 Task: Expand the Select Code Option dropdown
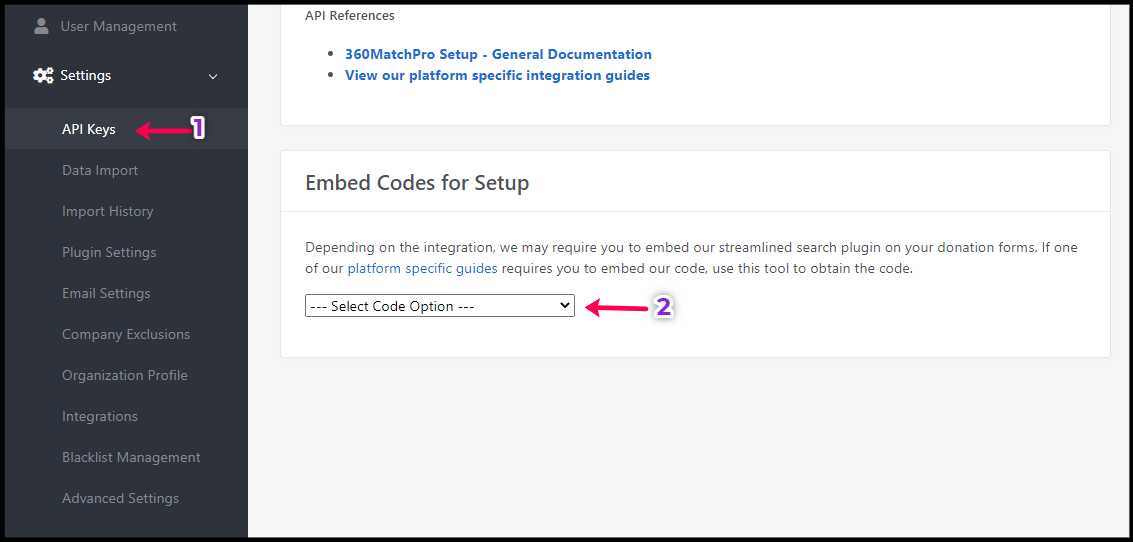[440, 306]
